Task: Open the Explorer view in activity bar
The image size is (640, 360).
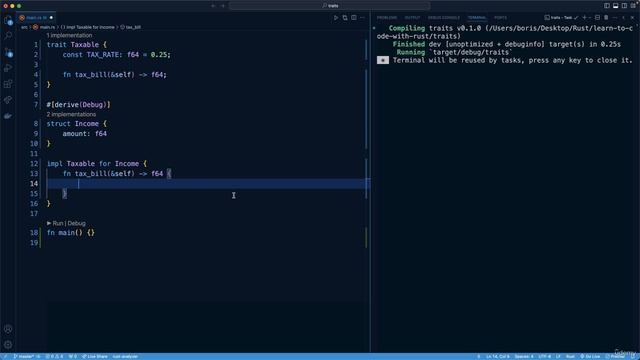Action: (x=8, y=20)
